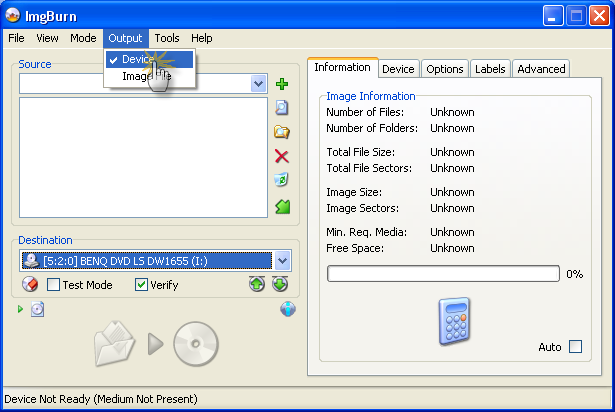Click the blue calculator icon
This screenshot has height=412, width=615.
(454, 321)
